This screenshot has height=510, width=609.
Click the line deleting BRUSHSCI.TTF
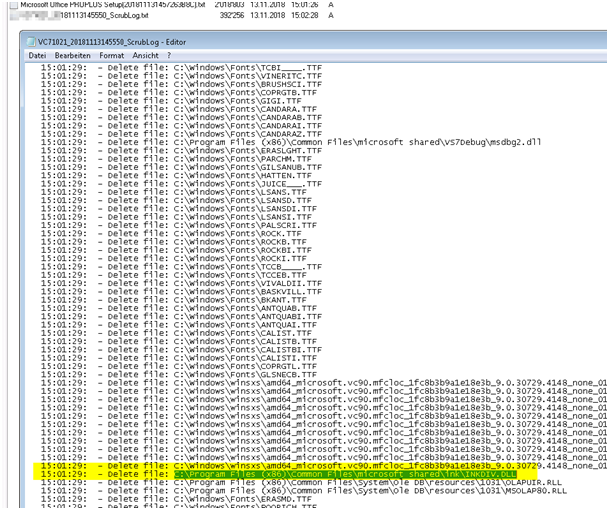tap(181, 84)
